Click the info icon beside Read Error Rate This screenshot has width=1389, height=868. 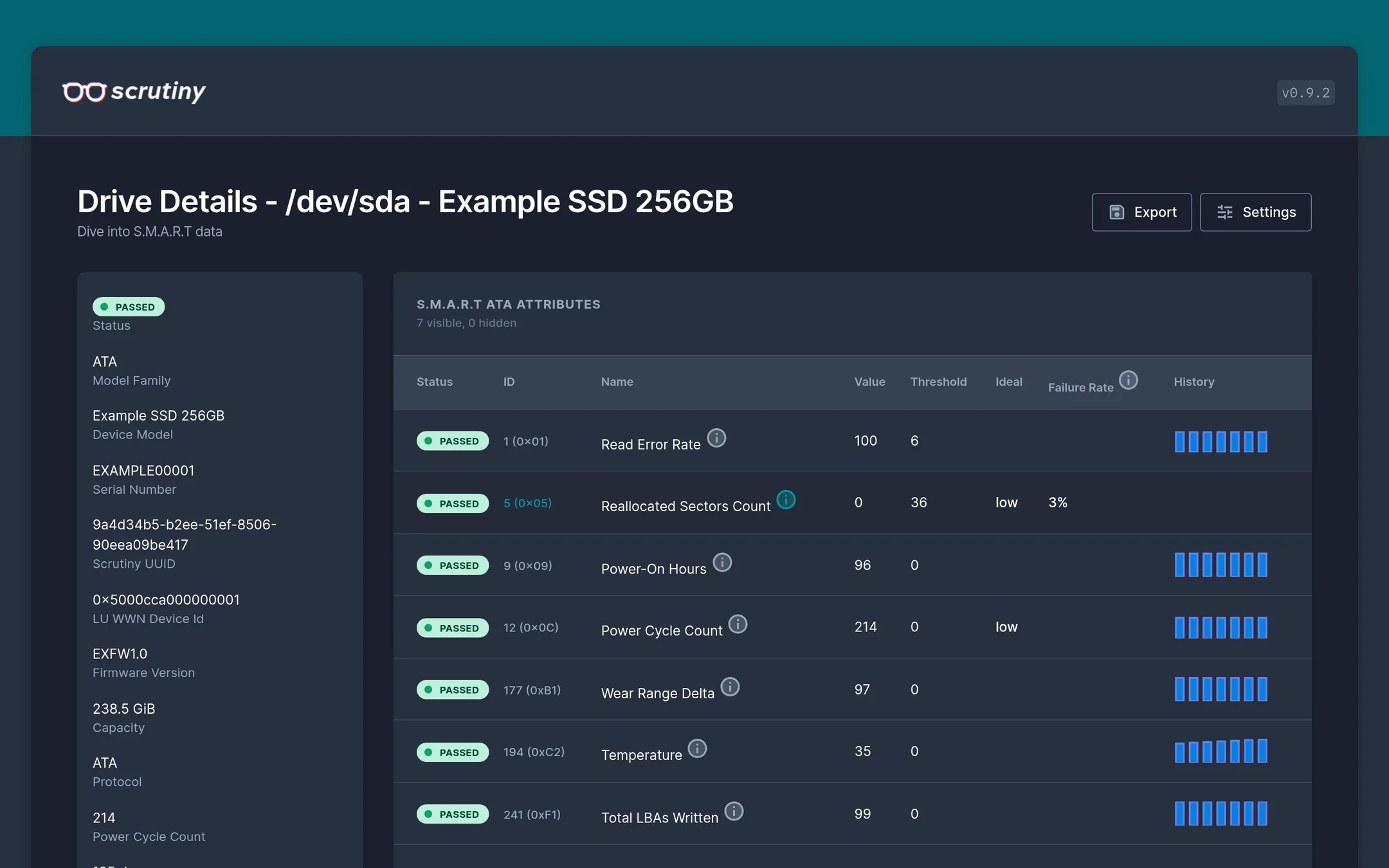coord(716,438)
